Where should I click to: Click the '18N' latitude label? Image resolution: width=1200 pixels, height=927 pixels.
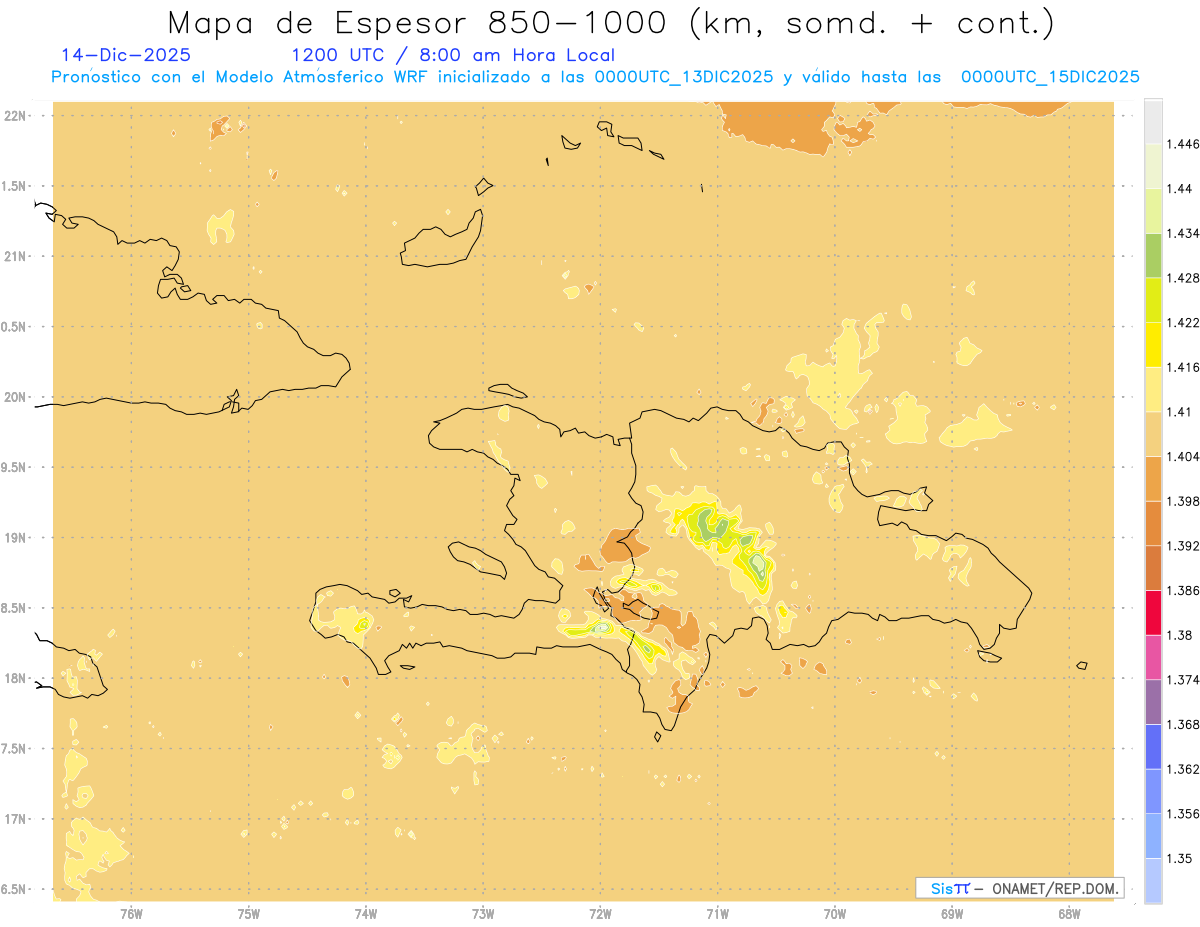pyautogui.click(x=15, y=678)
